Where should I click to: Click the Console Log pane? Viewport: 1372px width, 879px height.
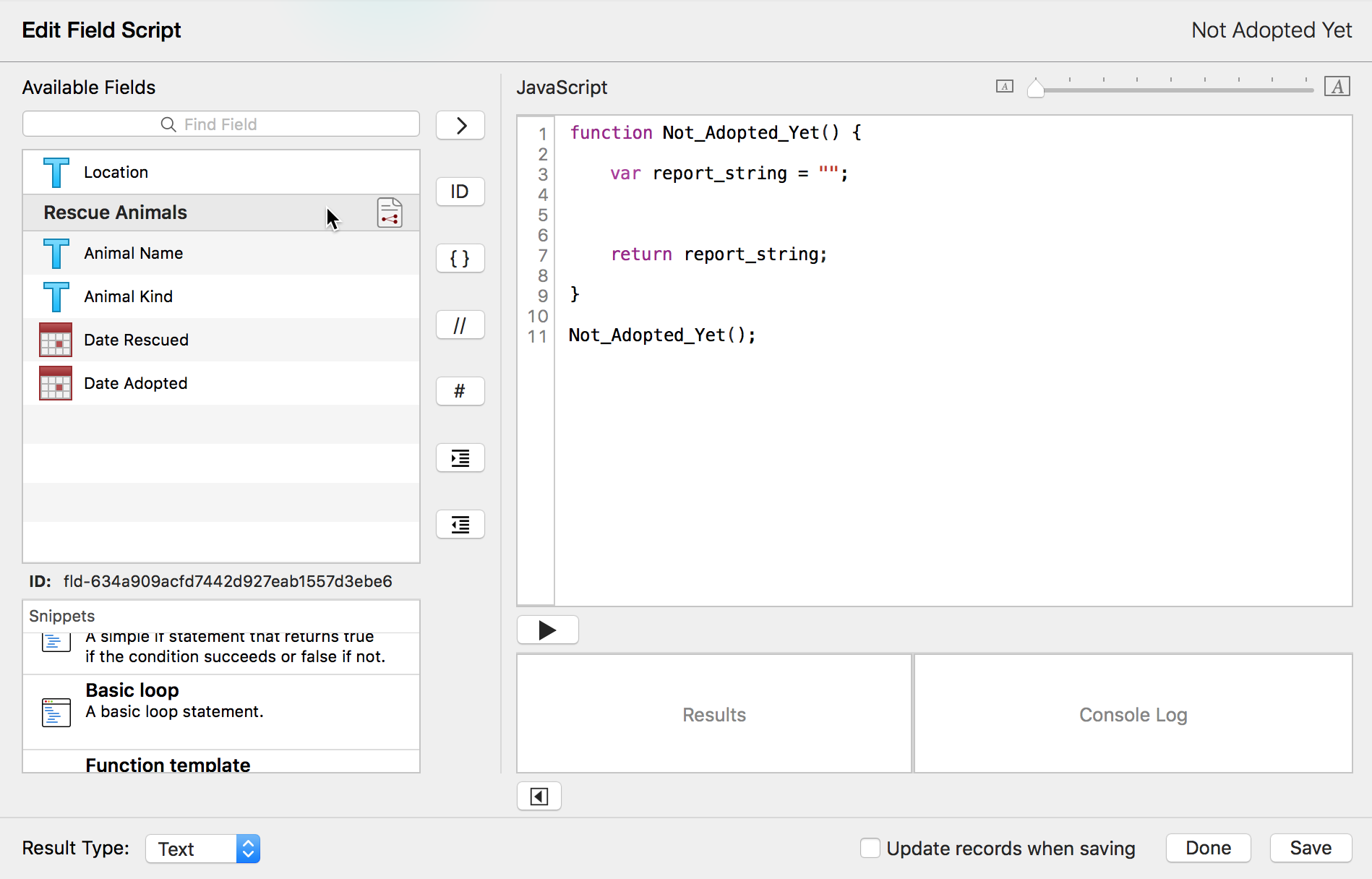point(1133,714)
